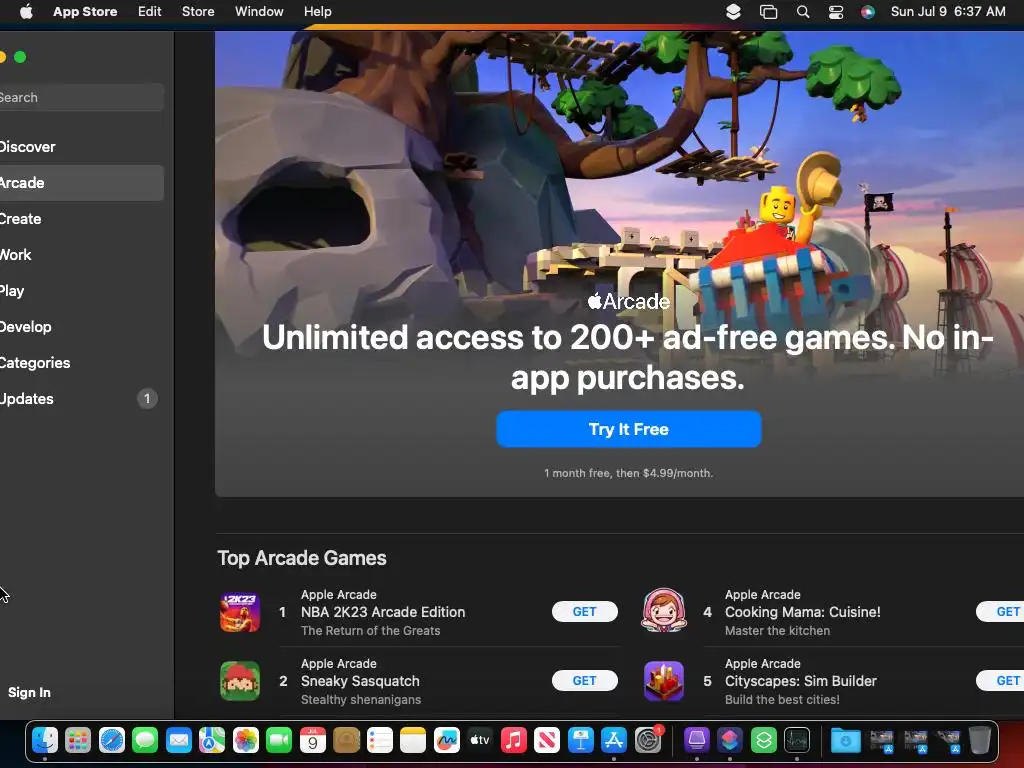This screenshot has height=768, width=1024.
Task: Click the Cooking Mama: Cuisine! app icon
Action: (664, 611)
